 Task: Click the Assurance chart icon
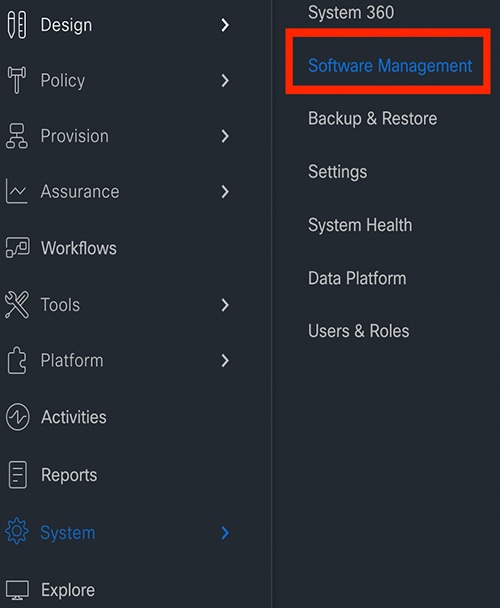[x=16, y=191]
